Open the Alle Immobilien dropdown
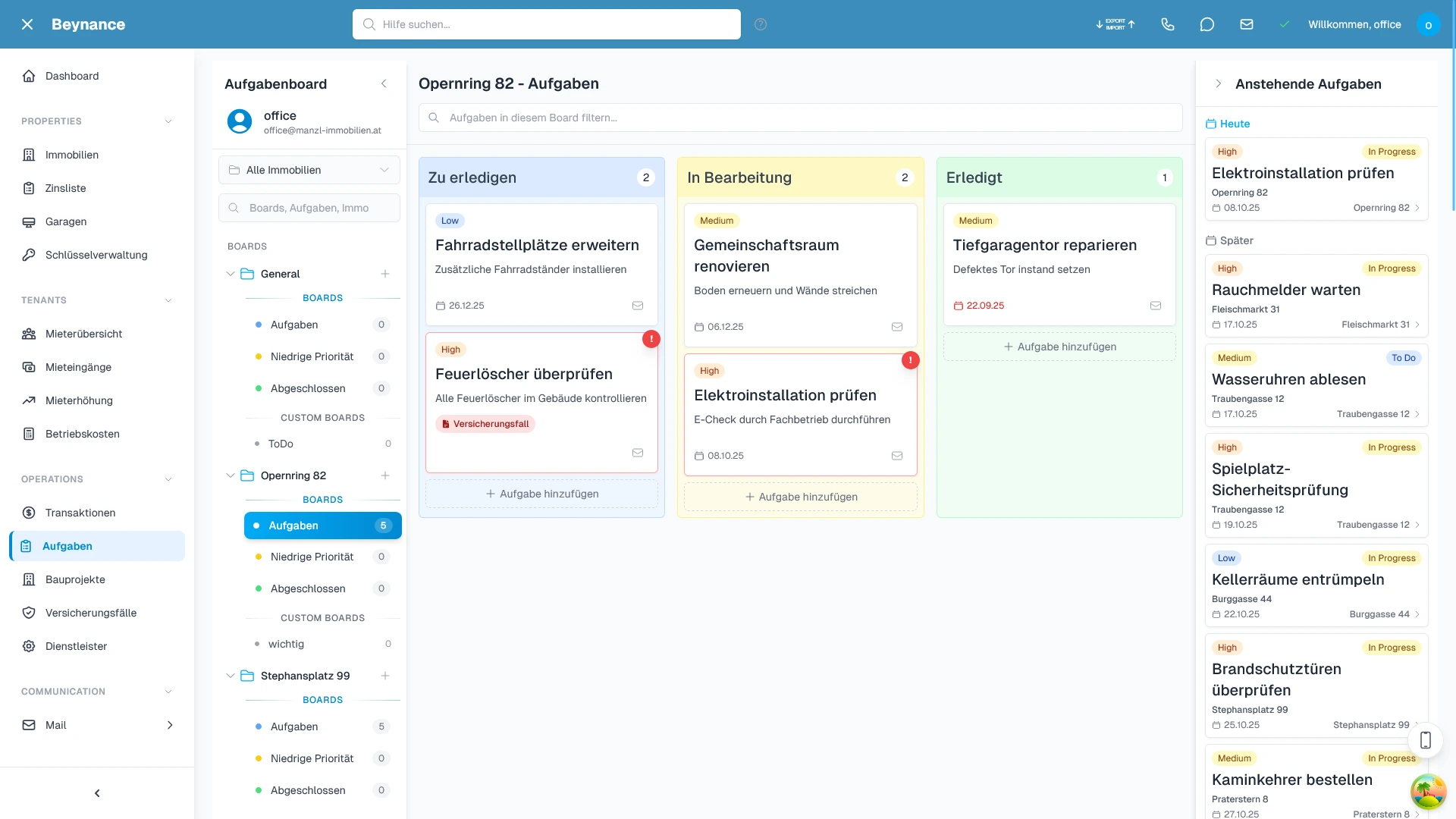 click(x=309, y=170)
